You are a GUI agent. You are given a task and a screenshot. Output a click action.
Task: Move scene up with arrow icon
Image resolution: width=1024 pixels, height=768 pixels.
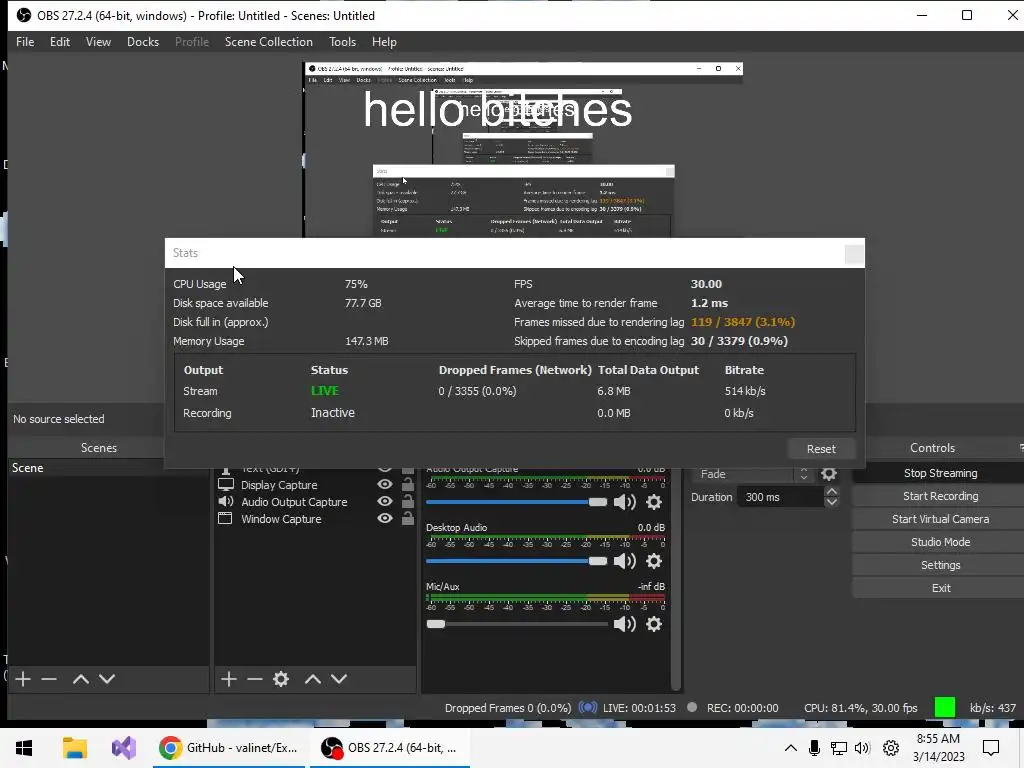tap(81, 679)
